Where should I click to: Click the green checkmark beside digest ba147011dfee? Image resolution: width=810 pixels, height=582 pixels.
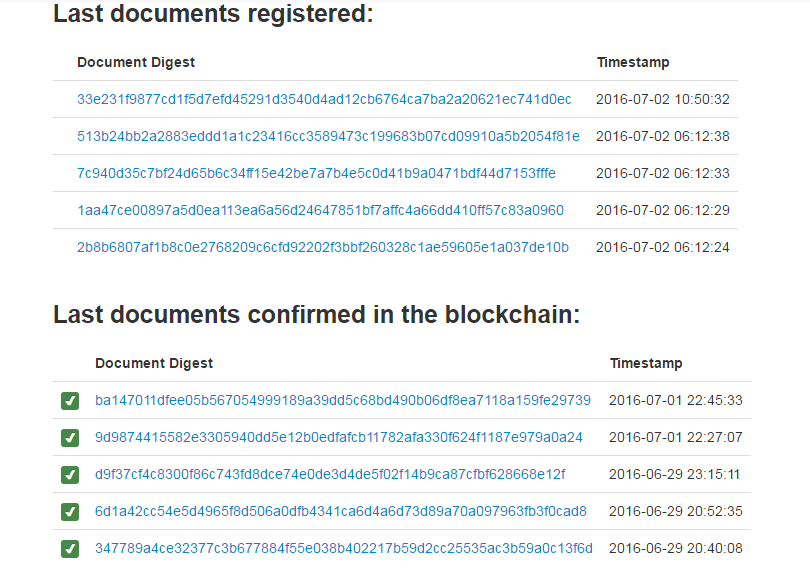point(70,401)
